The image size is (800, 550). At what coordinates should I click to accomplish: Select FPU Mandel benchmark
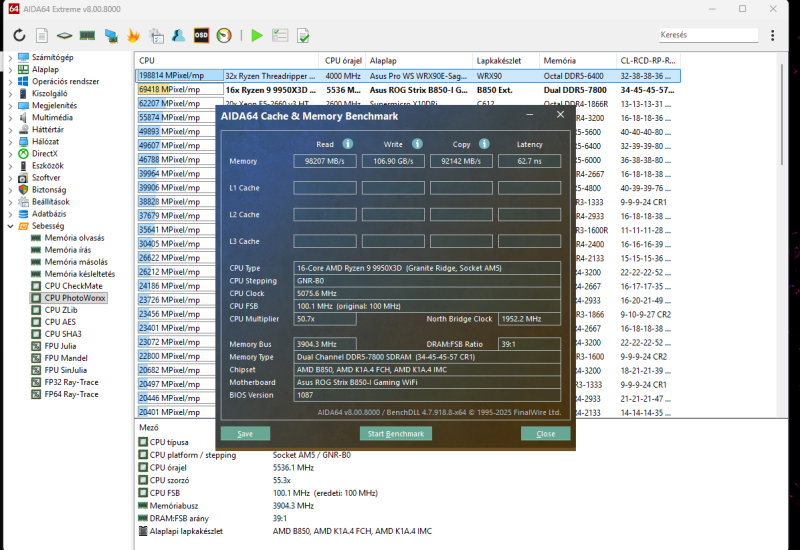66,358
